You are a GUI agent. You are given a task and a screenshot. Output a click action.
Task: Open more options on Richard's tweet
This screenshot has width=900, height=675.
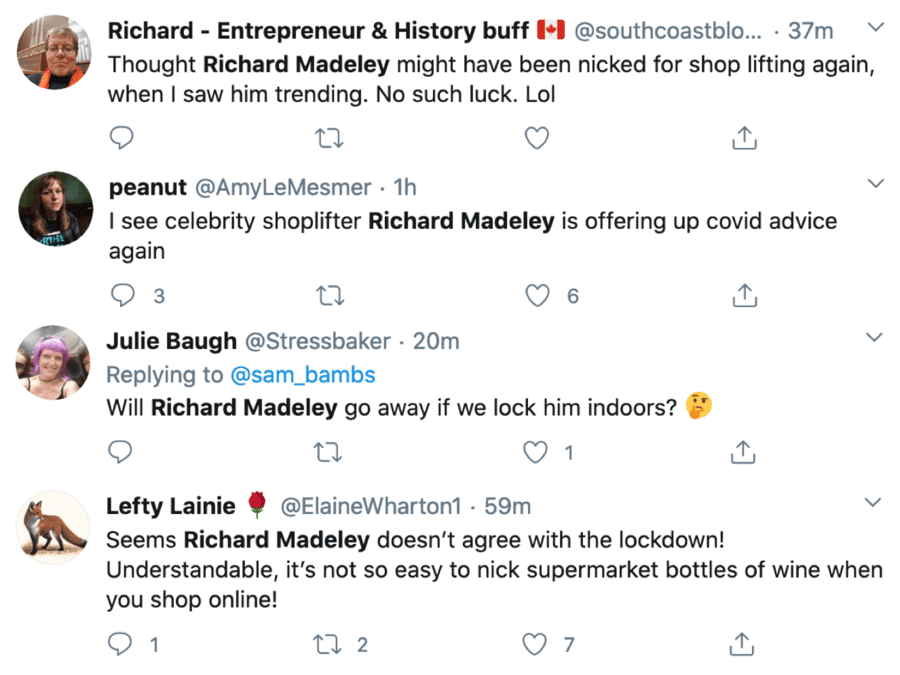(x=874, y=25)
